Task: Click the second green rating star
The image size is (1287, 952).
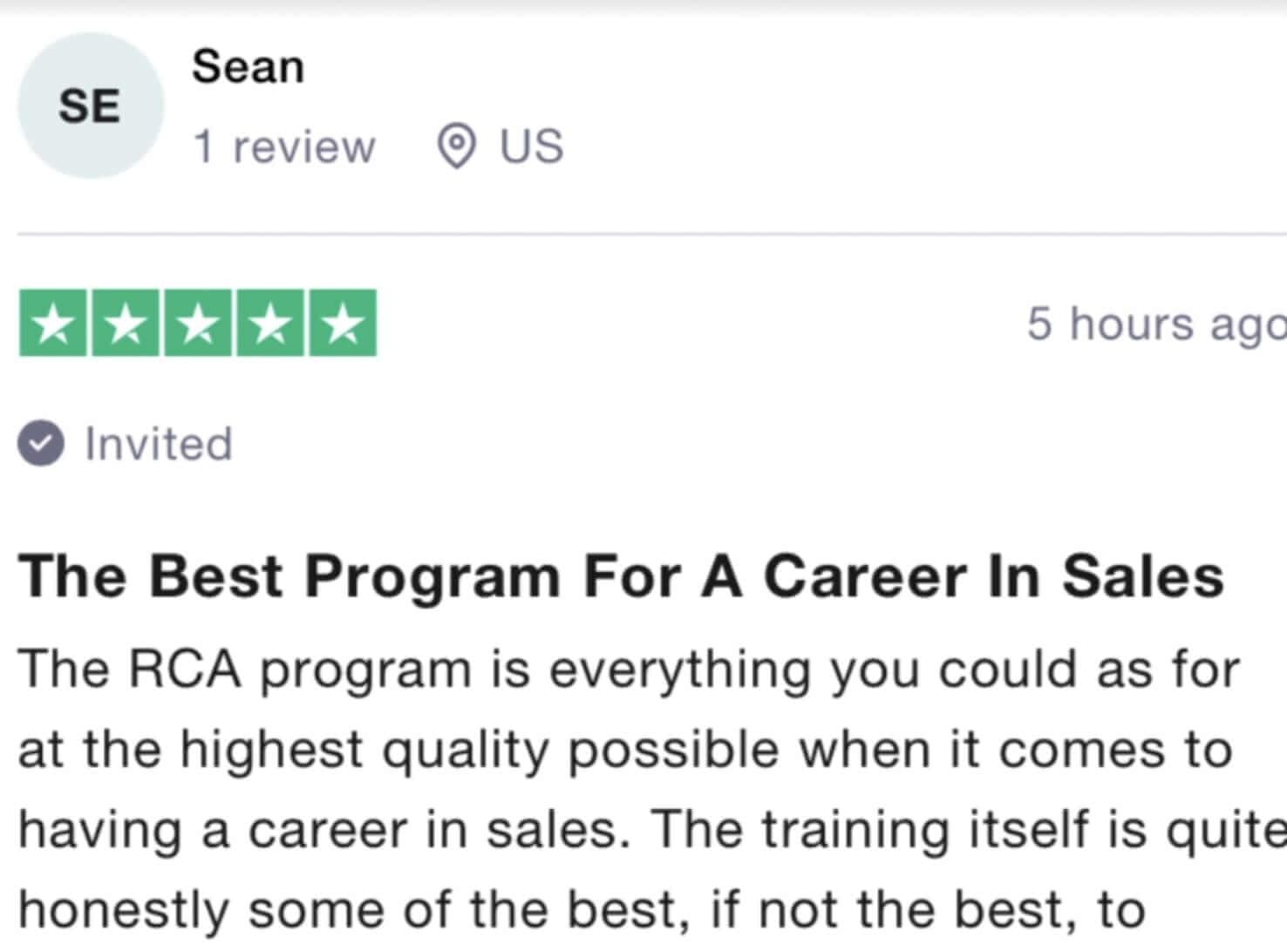Action: [126, 323]
